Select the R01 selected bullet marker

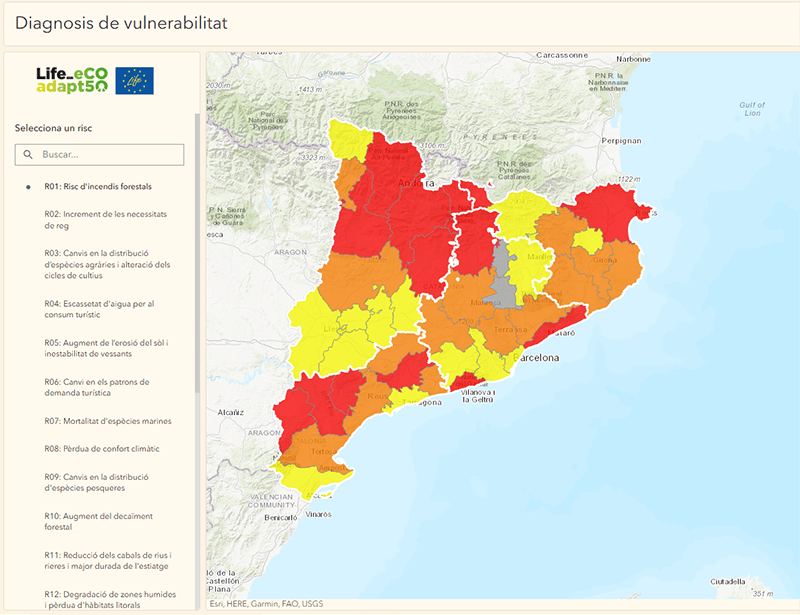[x=28, y=187]
